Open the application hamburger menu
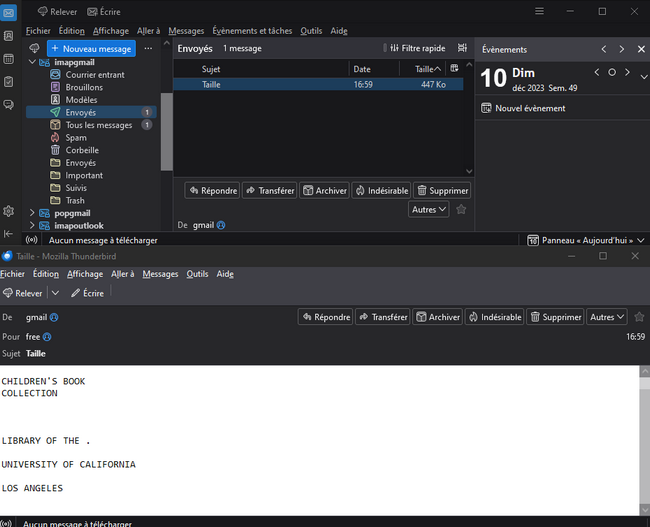 pyautogui.click(x=539, y=11)
